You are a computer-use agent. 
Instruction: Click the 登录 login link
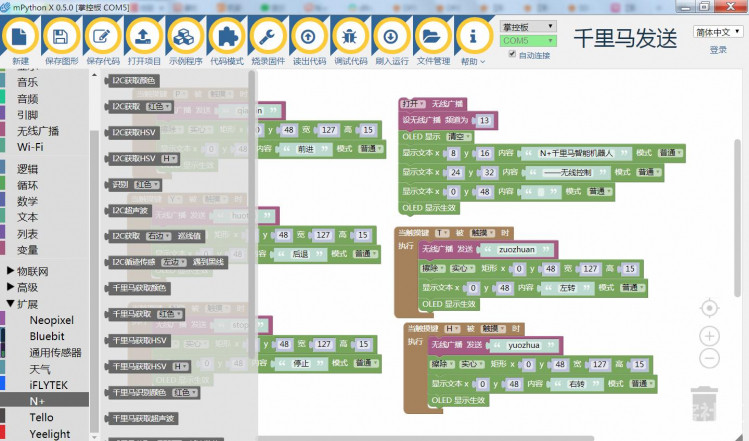718,50
